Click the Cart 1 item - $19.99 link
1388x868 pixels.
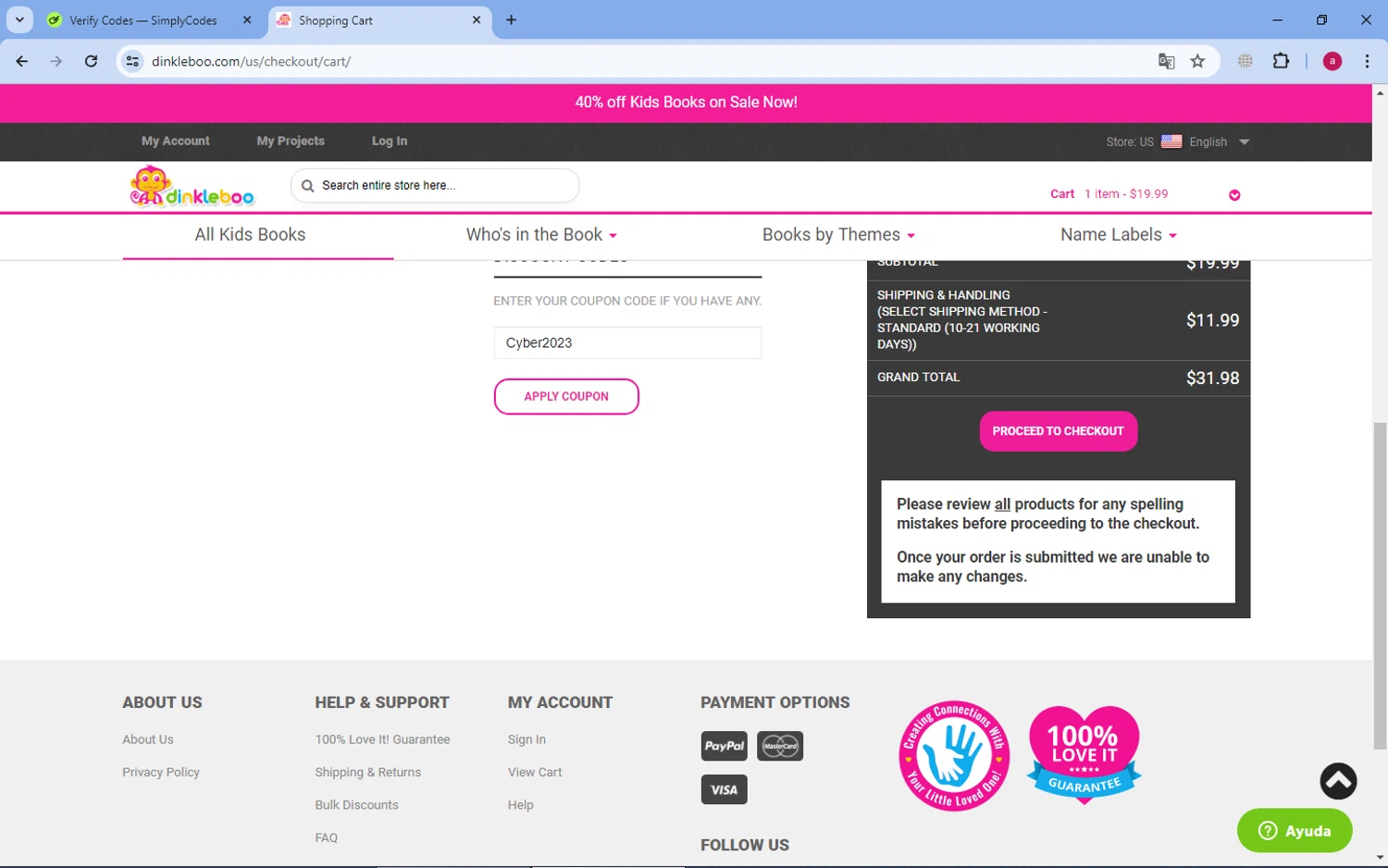pyautogui.click(x=1109, y=194)
